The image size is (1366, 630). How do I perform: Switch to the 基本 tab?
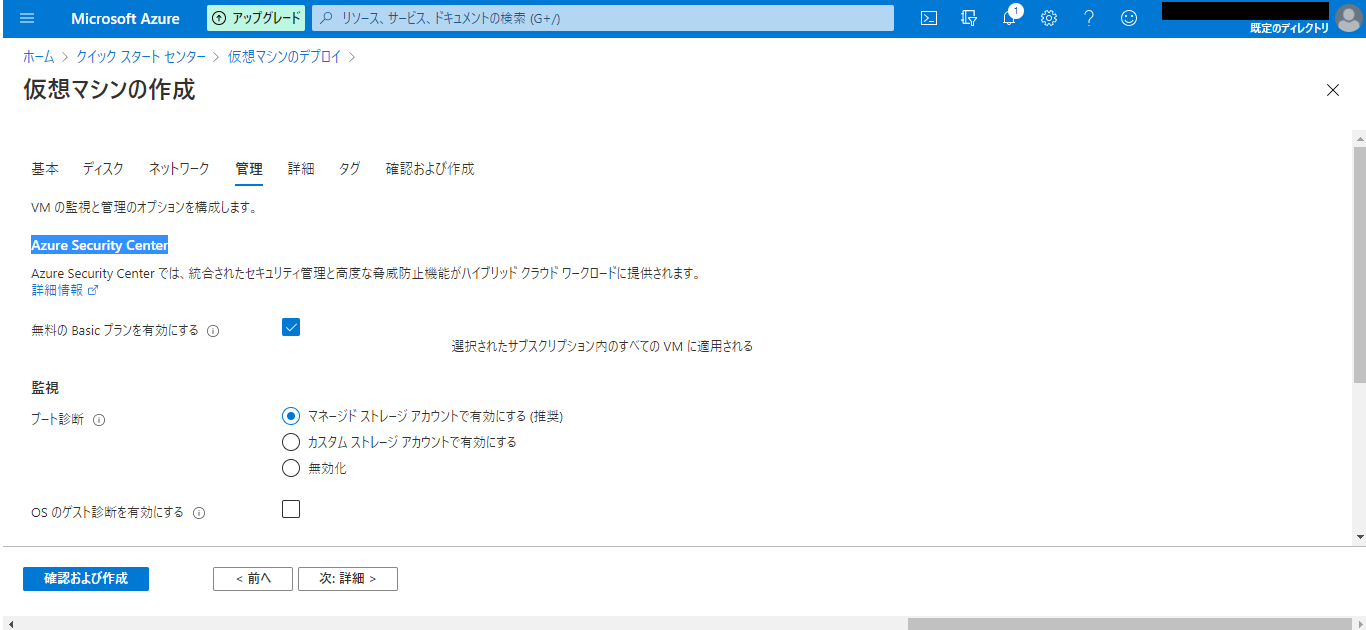pyautogui.click(x=45, y=169)
